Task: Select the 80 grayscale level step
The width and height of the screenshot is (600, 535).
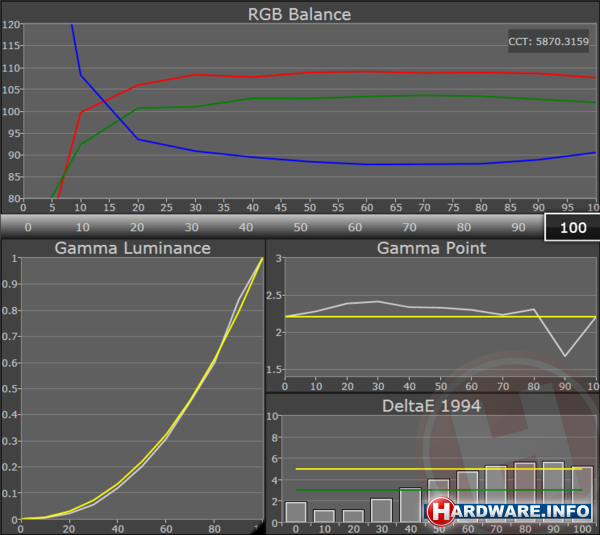Action: coord(464,227)
